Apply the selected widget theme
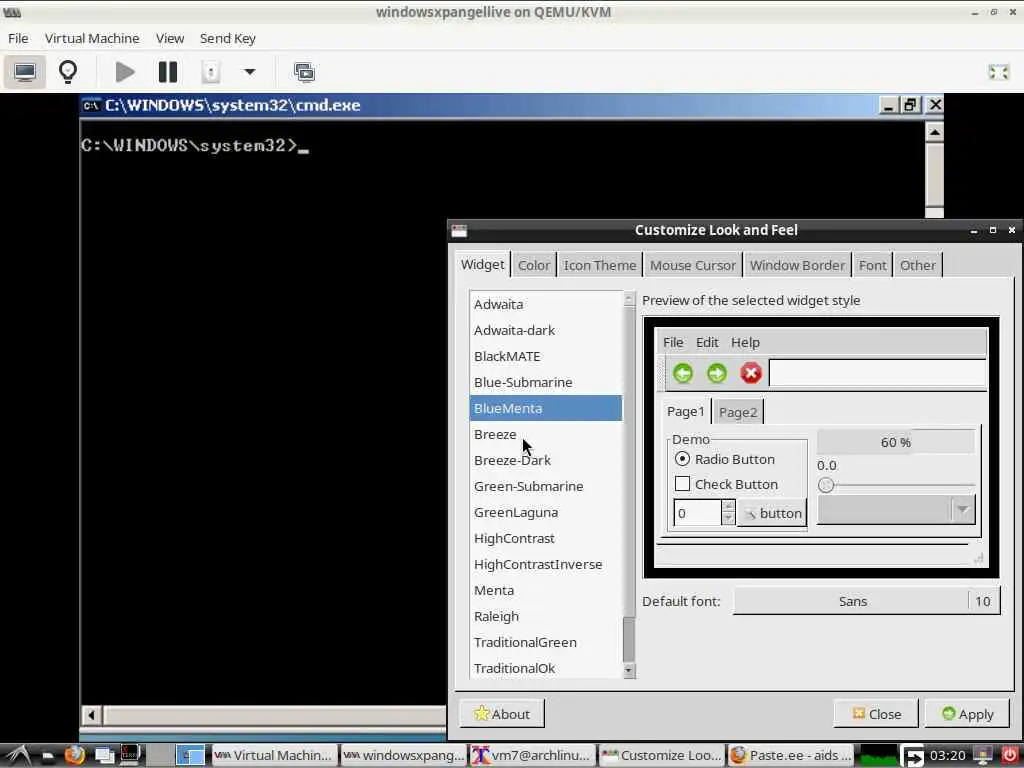The image size is (1024, 768). 967,714
